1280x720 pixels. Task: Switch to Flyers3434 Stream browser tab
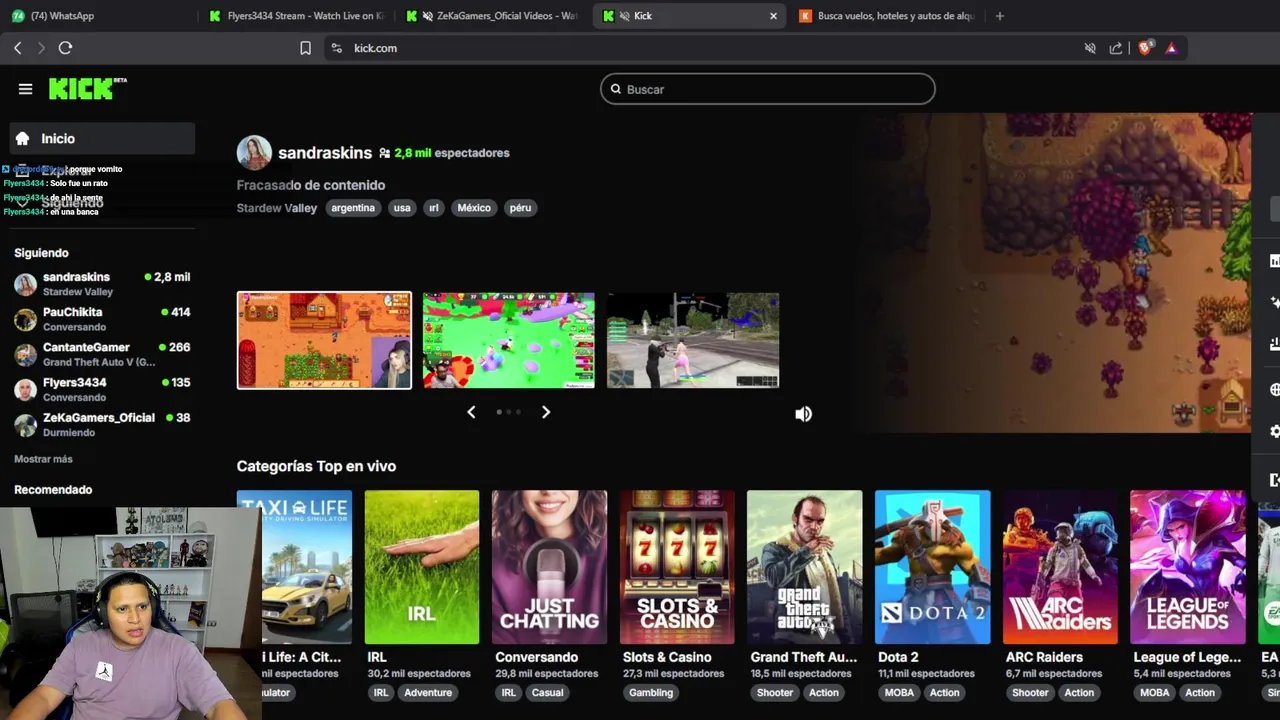point(298,16)
